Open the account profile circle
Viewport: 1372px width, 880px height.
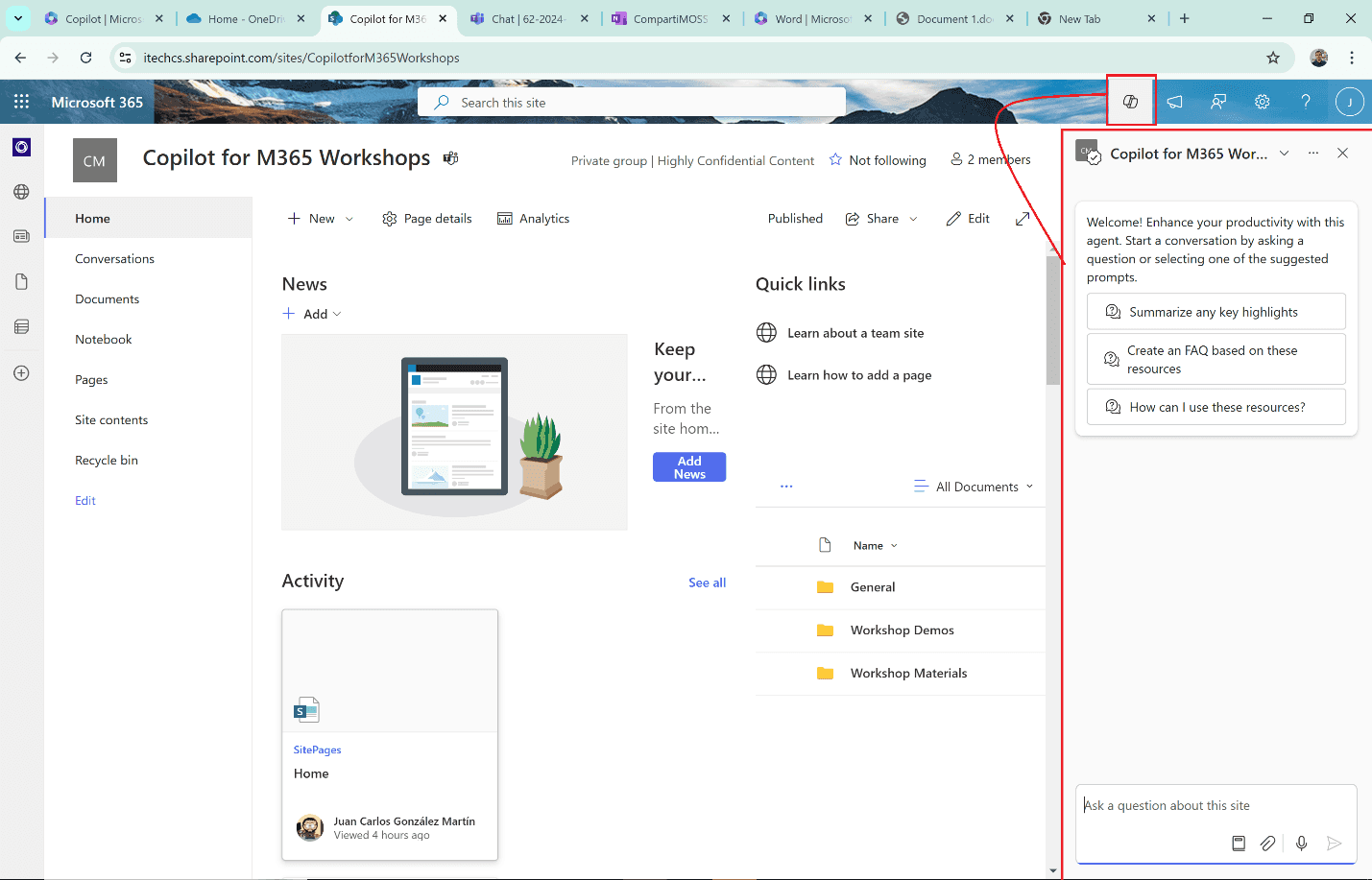(x=1349, y=102)
